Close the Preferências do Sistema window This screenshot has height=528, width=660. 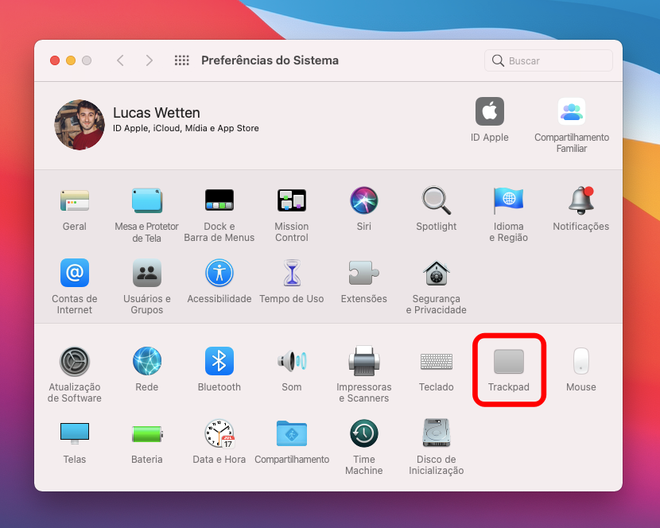coord(55,61)
